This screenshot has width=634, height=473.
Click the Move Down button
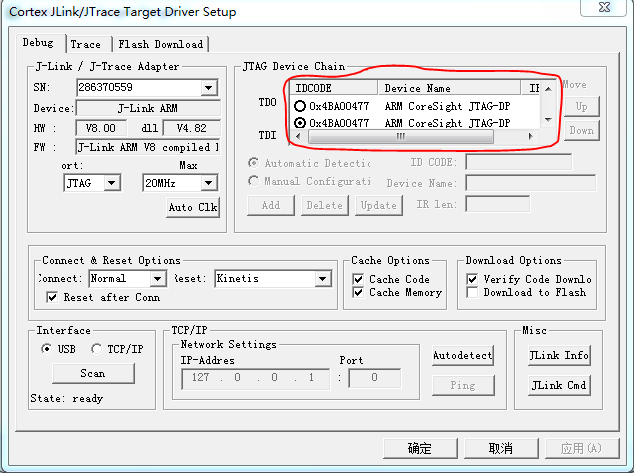tap(581, 131)
